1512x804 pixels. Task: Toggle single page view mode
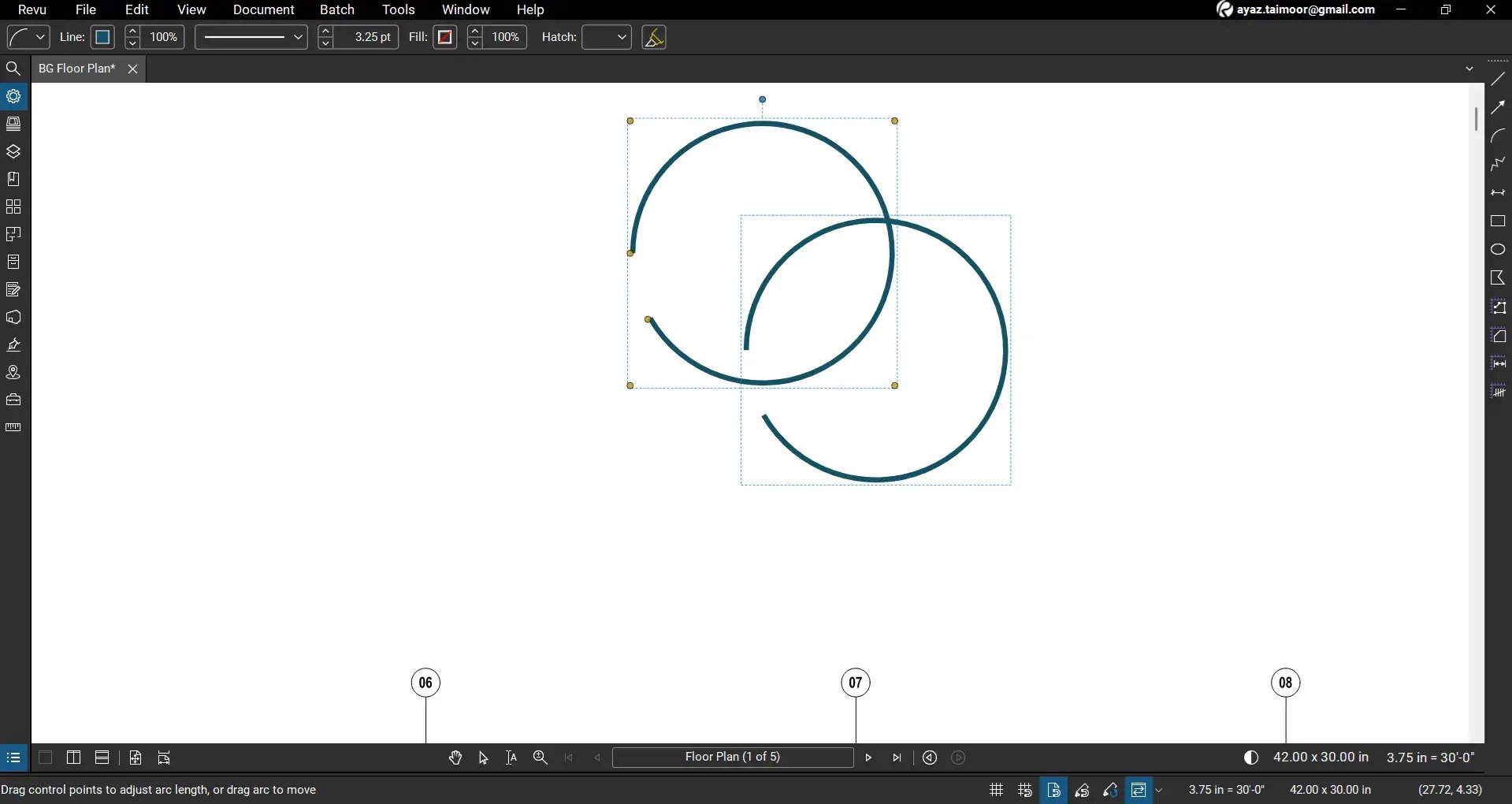coord(45,757)
